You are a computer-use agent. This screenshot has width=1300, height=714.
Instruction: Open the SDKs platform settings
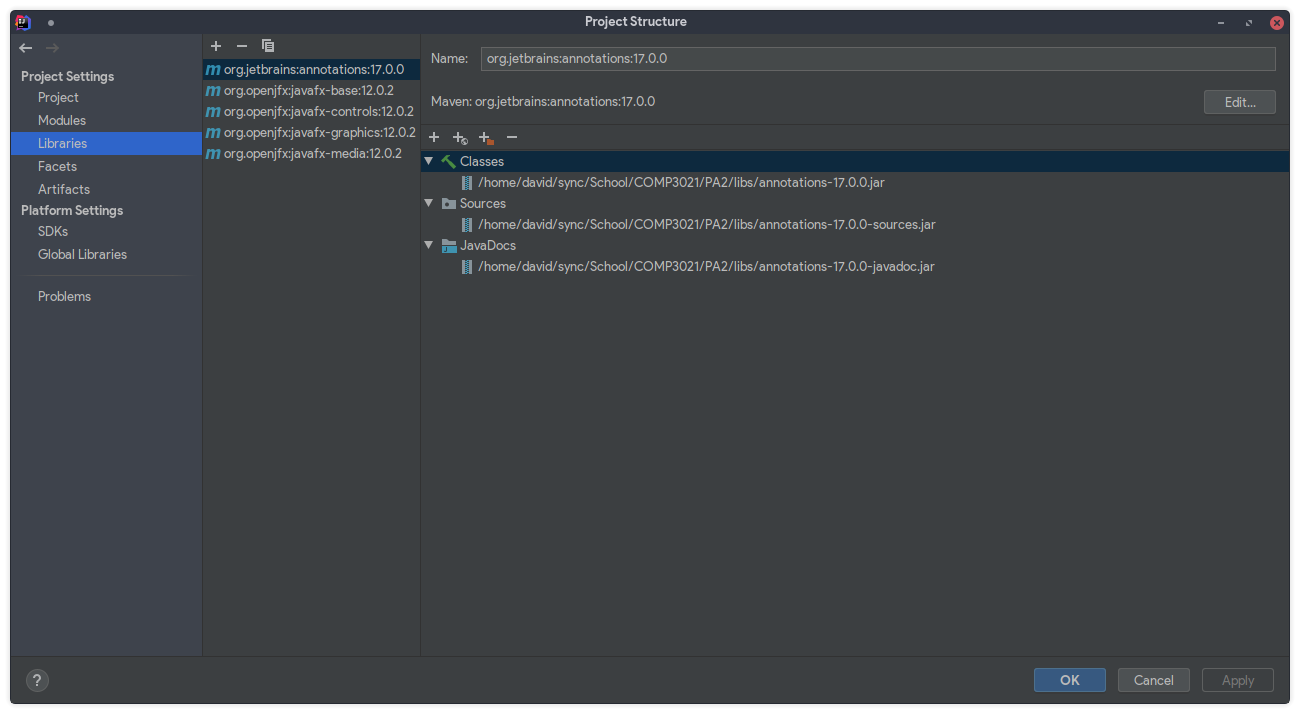click(53, 231)
